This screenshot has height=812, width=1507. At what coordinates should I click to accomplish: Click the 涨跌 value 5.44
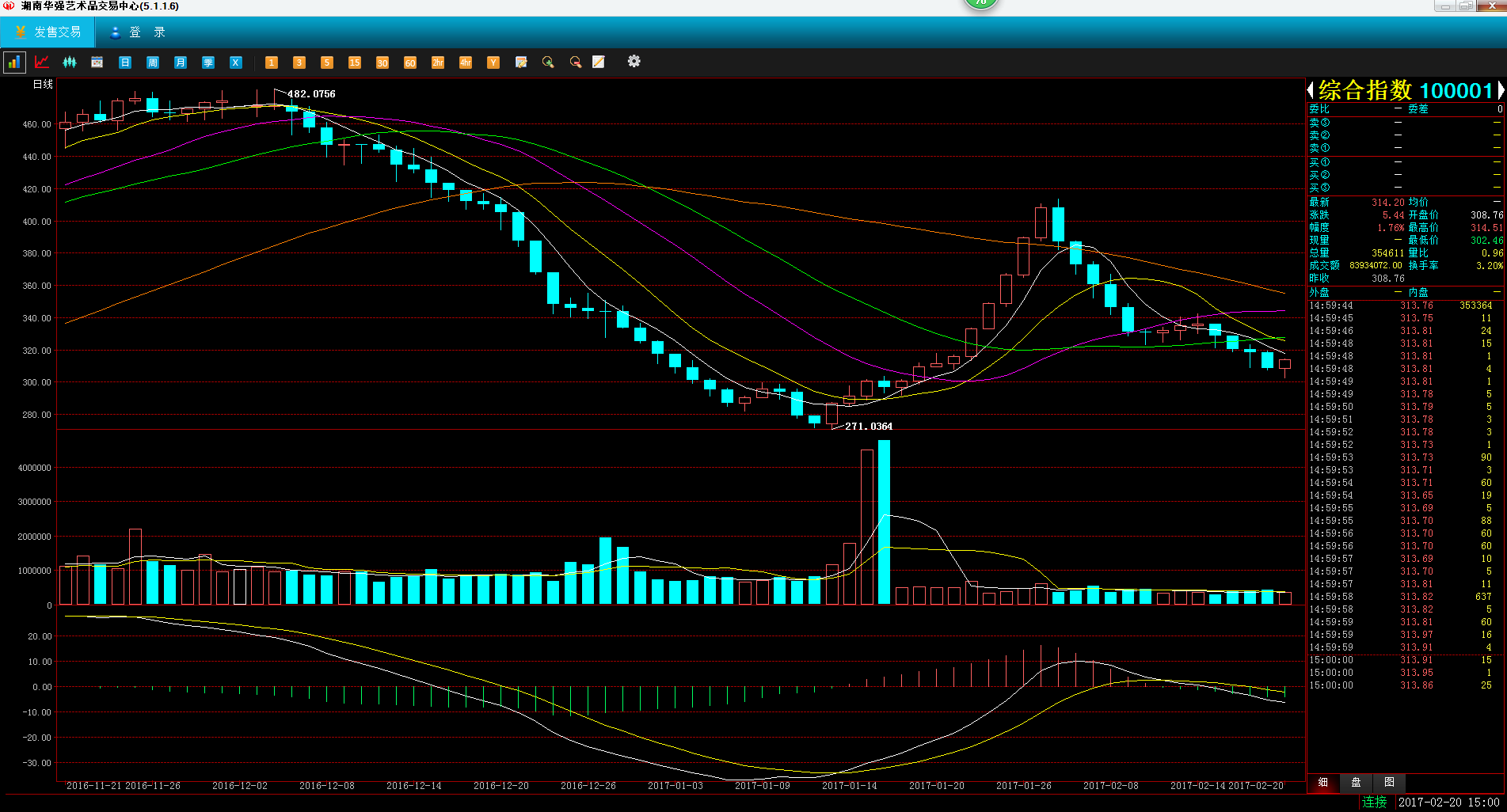pyautogui.click(x=1393, y=215)
